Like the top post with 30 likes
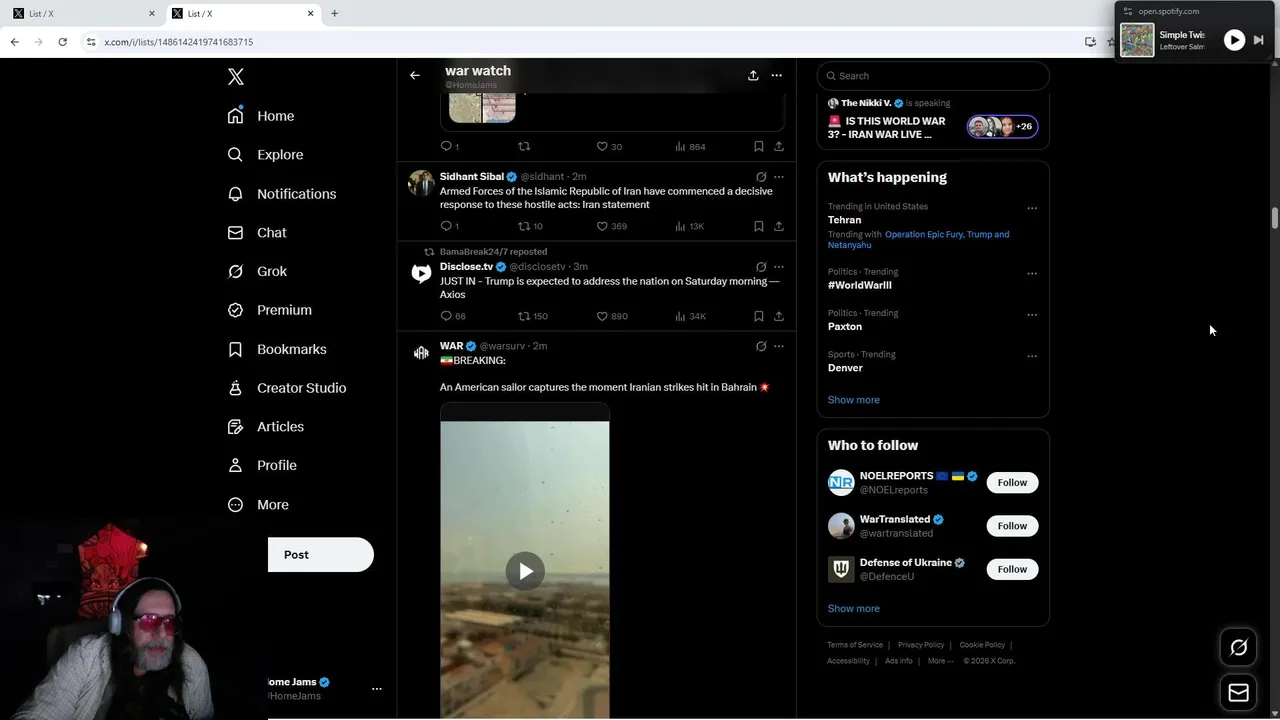This screenshot has height=720, width=1280. [x=609, y=146]
